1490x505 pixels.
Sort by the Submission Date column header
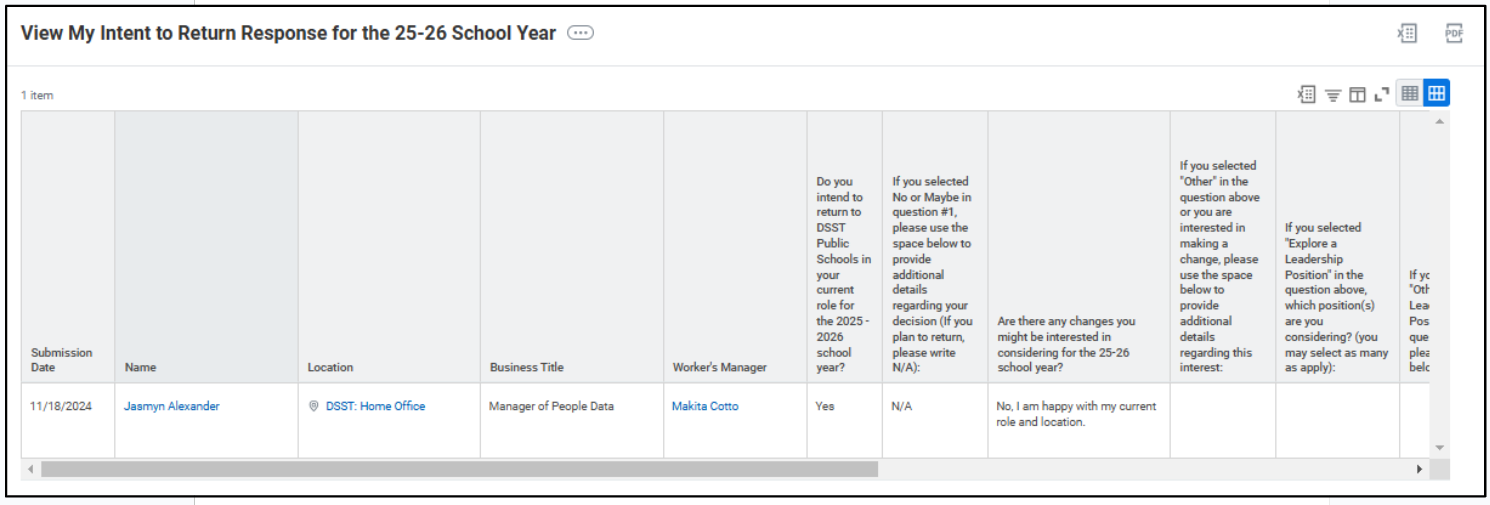[61, 360]
